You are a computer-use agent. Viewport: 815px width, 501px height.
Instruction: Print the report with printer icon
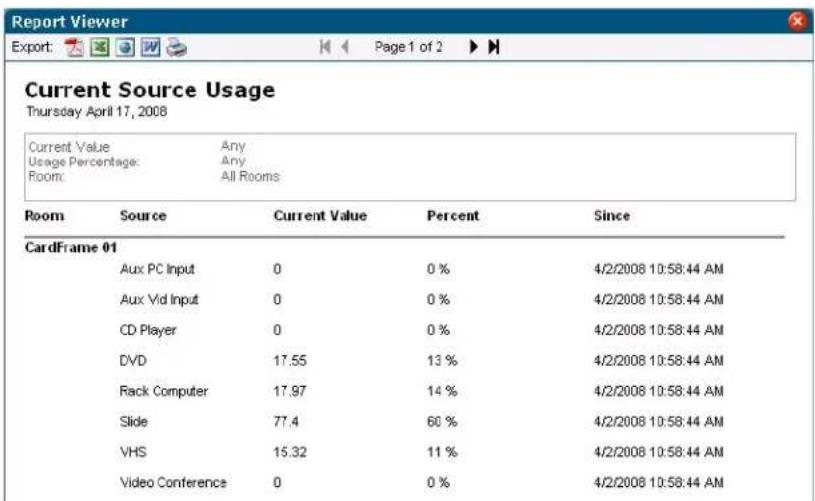177,47
